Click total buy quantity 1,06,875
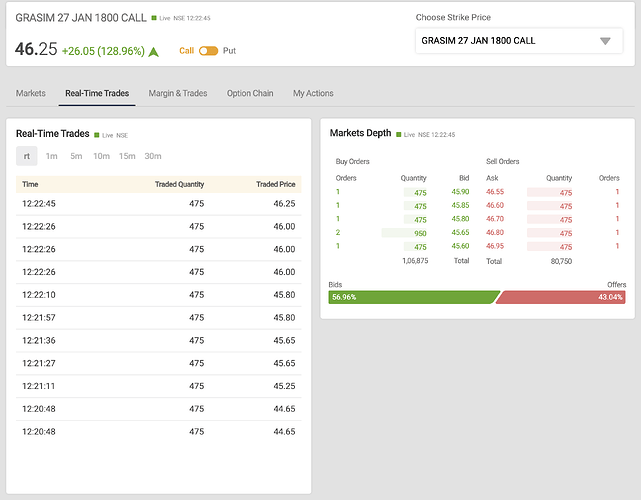Image resolution: width=641 pixels, height=500 pixels. [x=415, y=261]
